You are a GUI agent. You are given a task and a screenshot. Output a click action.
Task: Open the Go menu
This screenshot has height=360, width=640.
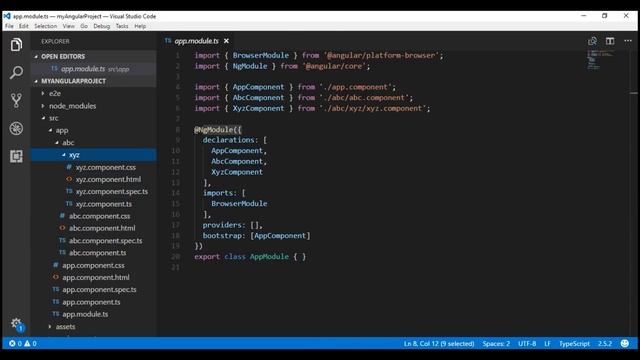84,26
